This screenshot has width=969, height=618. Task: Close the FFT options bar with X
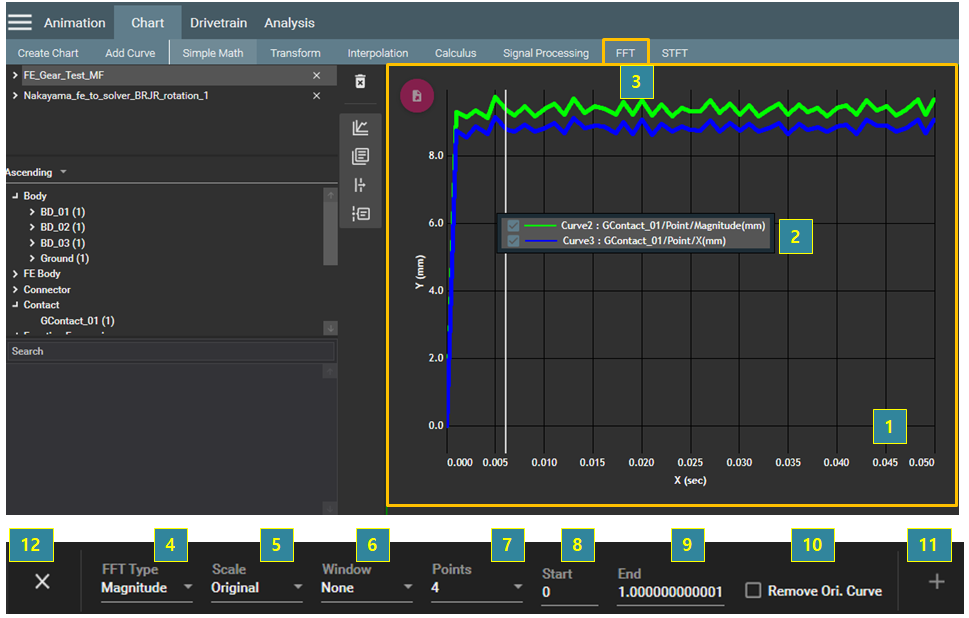[x=42, y=582]
